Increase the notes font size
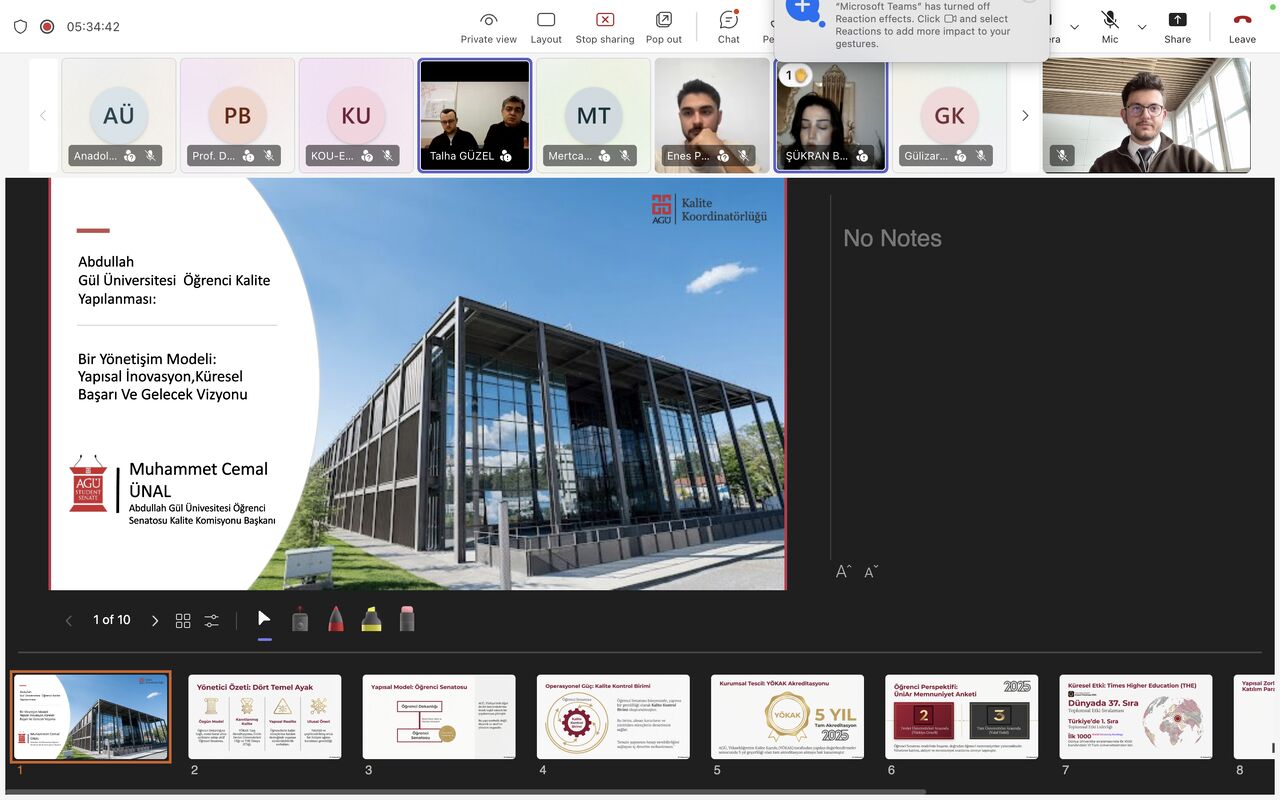Image resolution: width=1280 pixels, height=800 pixels. [x=843, y=572]
